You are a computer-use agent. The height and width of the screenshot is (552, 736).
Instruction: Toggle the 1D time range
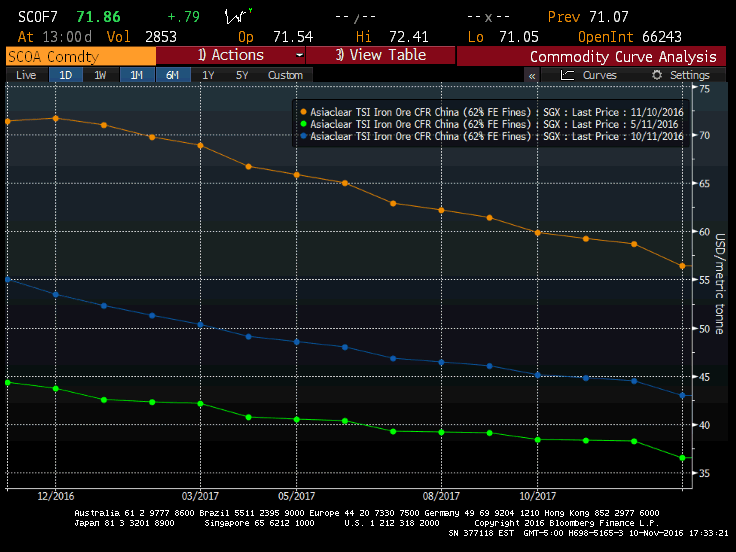coord(66,75)
